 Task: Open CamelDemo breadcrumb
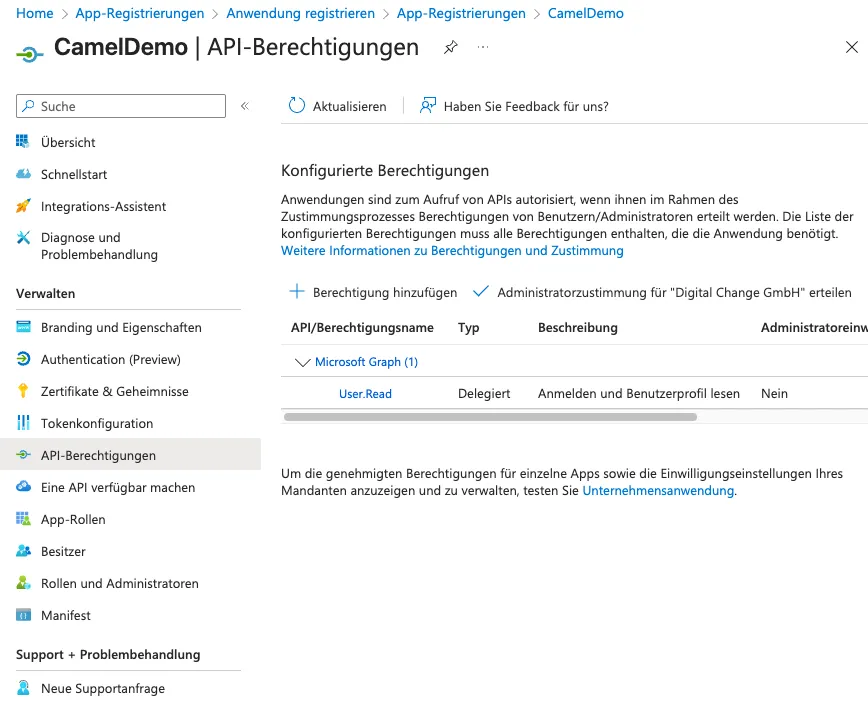(586, 13)
